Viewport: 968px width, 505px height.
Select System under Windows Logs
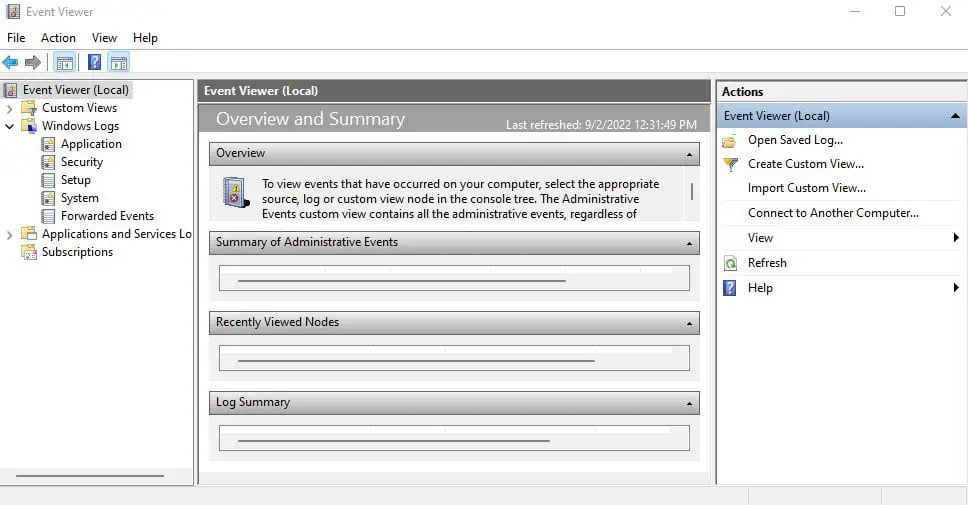pyautogui.click(x=80, y=198)
